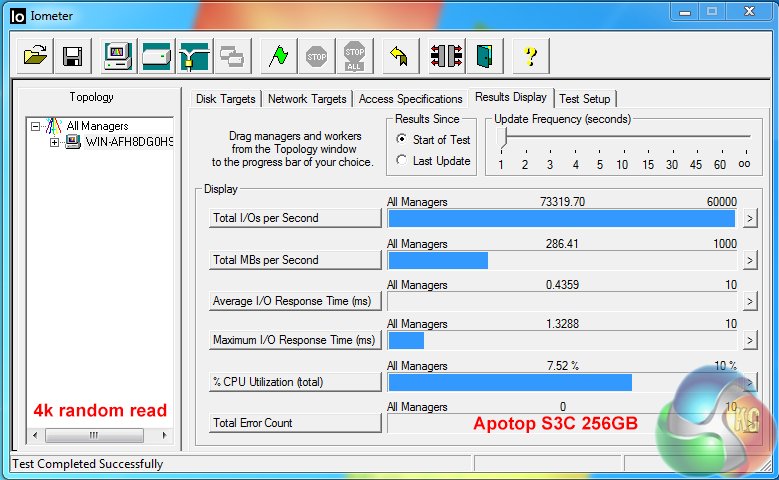The width and height of the screenshot is (779, 480).
Task: Select Start of Test radio button
Action: click(401, 139)
